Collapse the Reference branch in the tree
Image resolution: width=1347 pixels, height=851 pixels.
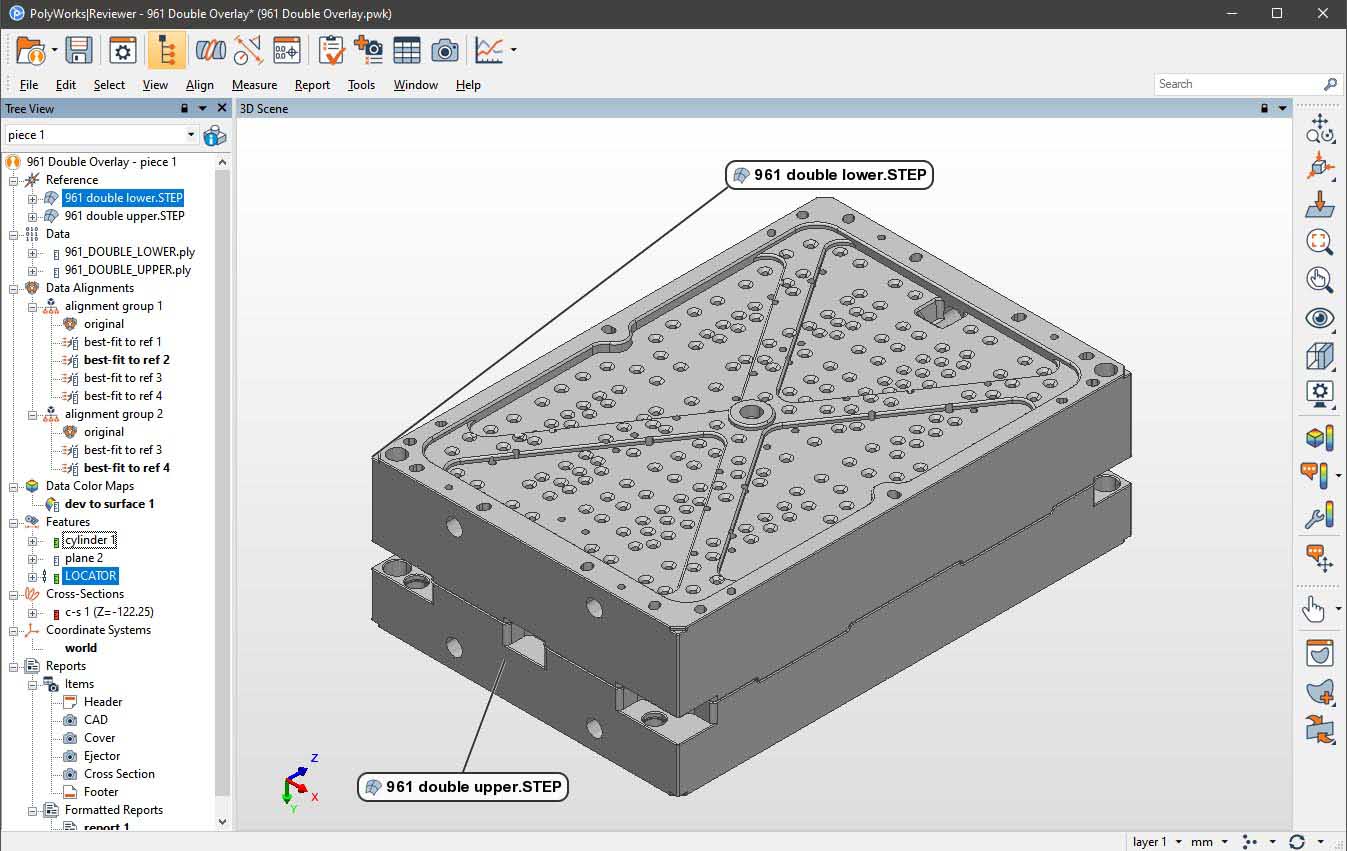(13, 180)
